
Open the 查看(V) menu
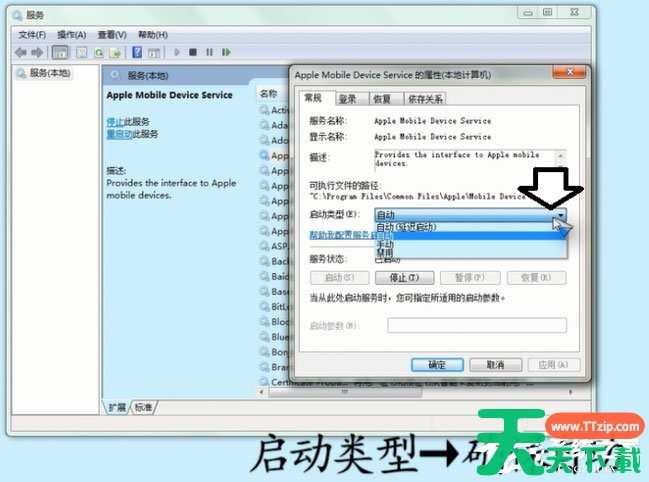(x=112, y=35)
